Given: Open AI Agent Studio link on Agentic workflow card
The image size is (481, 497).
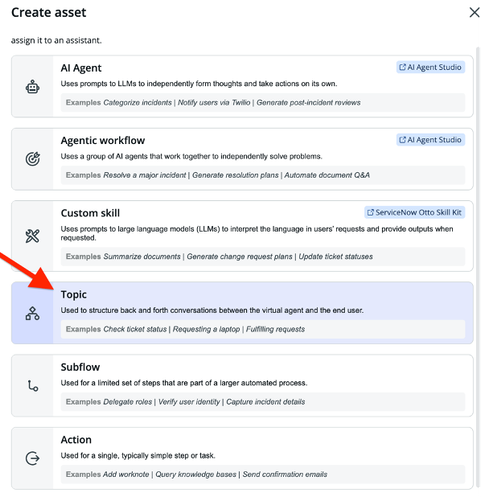Looking at the screenshot, I should click(x=430, y=140).
